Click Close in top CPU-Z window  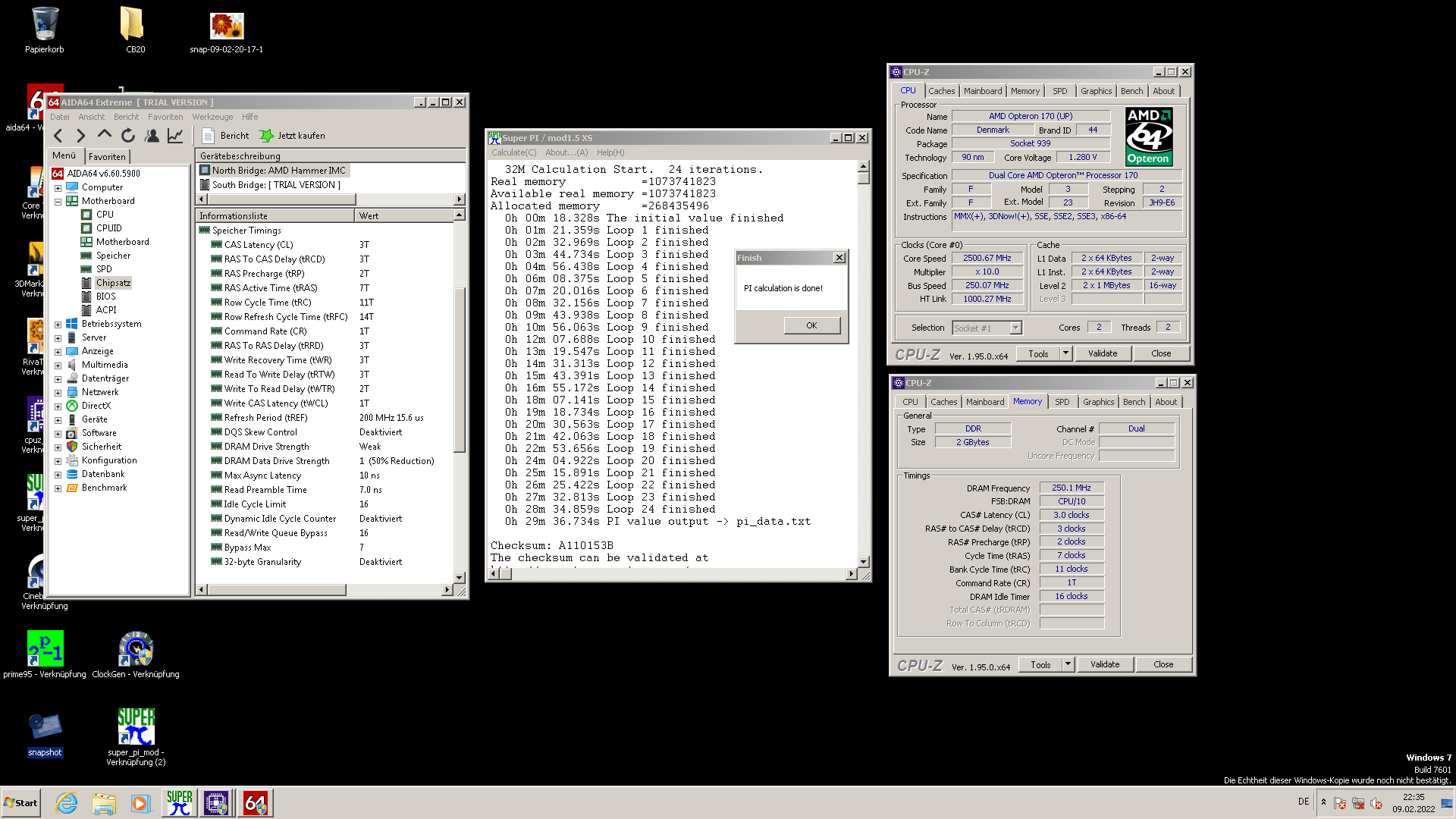[x=1160, y=353]
